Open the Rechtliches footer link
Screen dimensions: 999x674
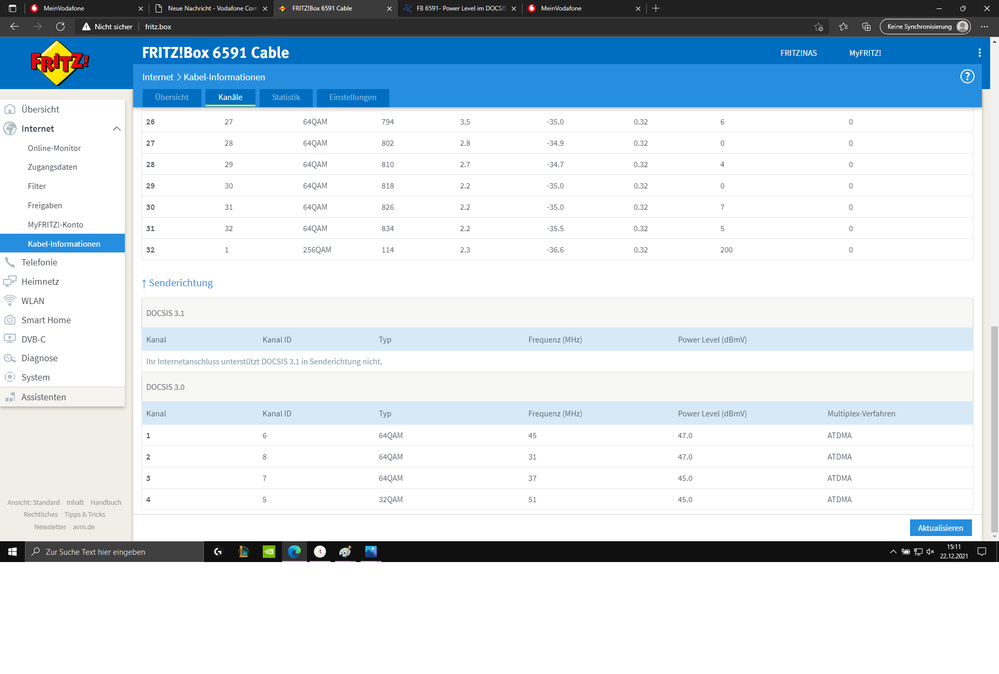tap(41, 514)
